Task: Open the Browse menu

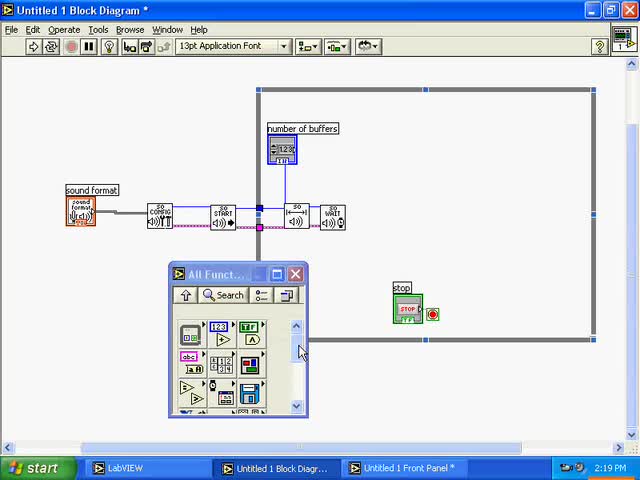Action: pos(130,30)
